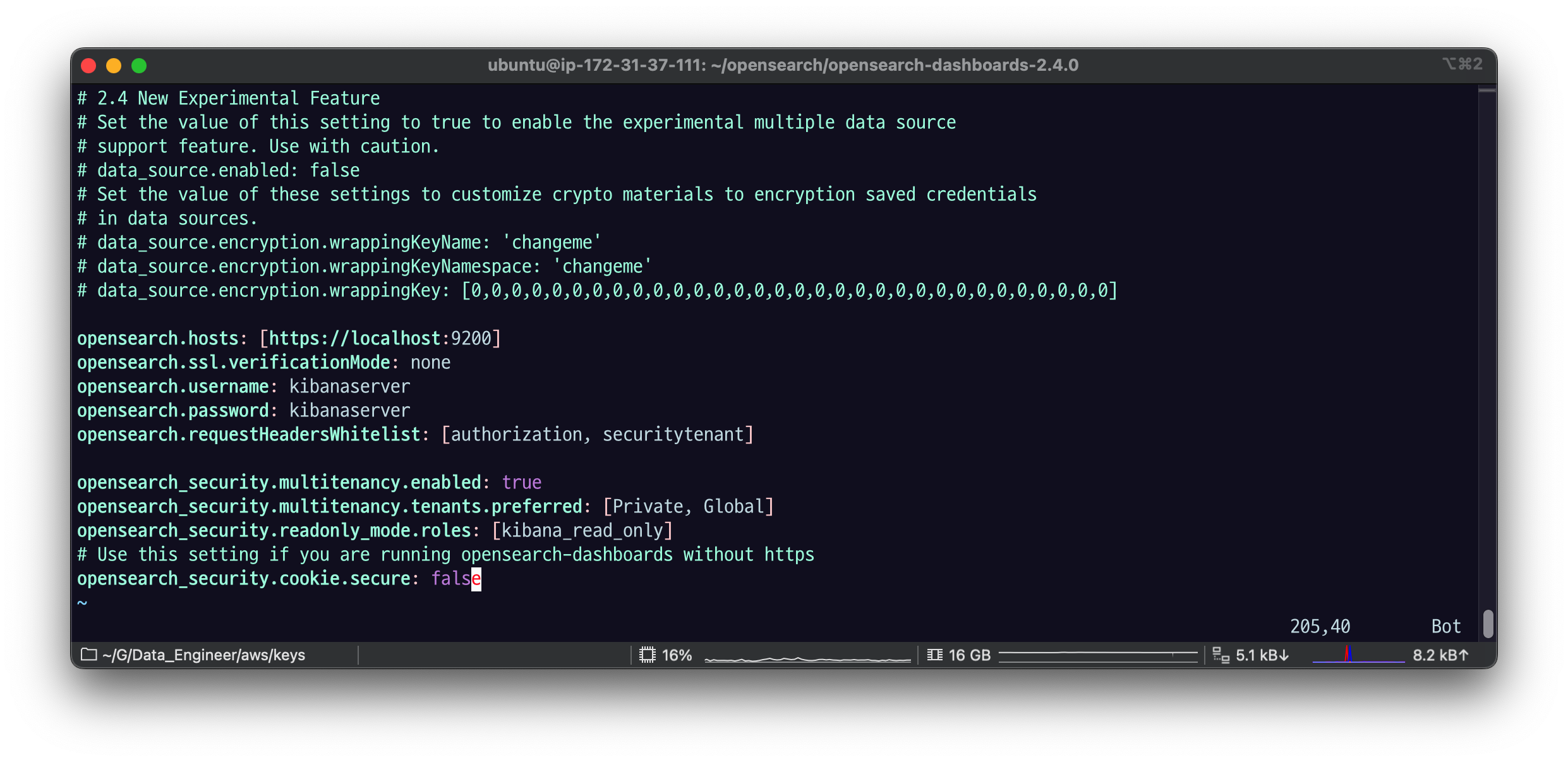
Task: Click the CPU usage sparkline graph
Action: point(807,658)
